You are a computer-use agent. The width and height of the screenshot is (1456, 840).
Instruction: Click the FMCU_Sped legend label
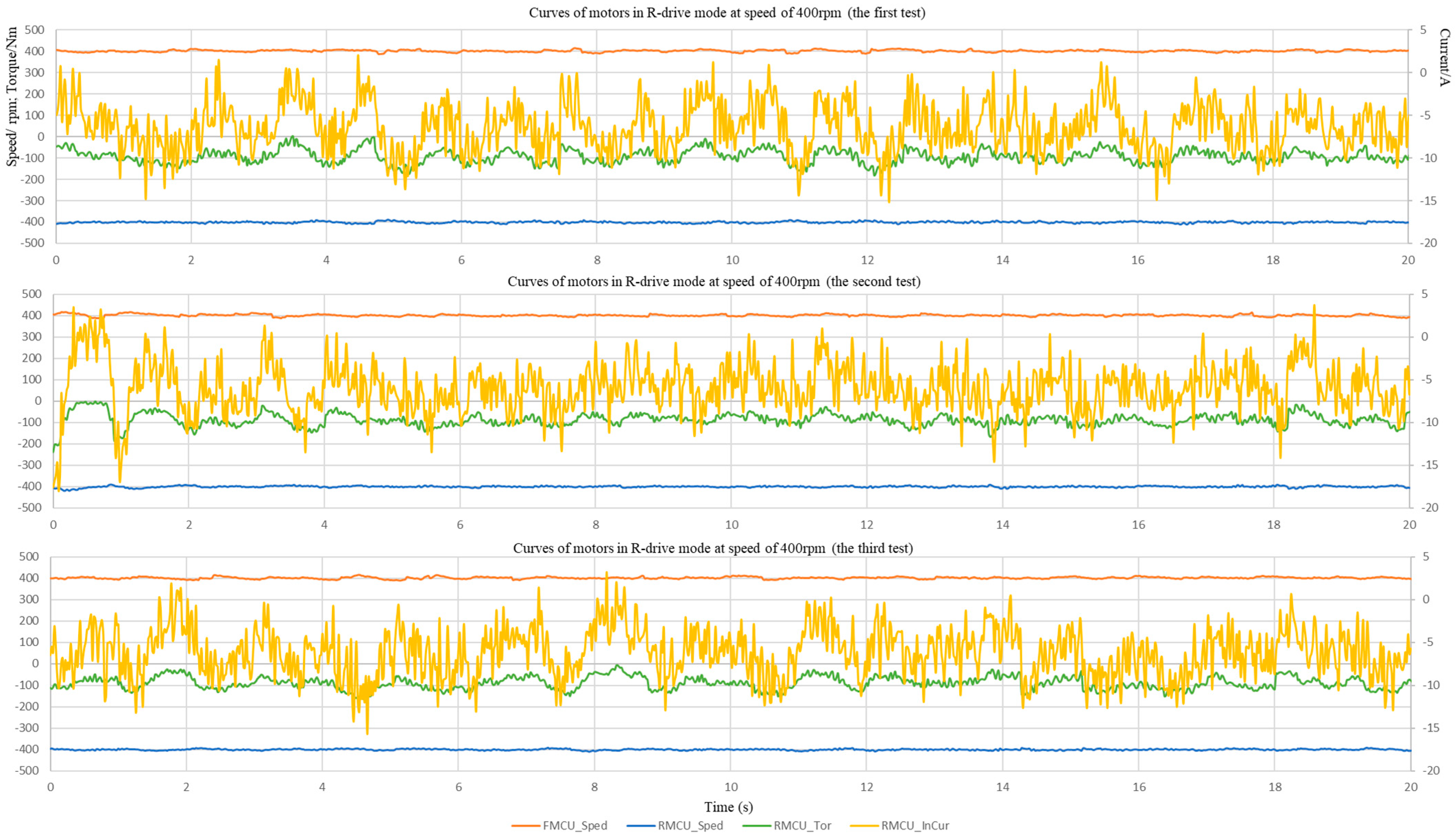[x=574, y=826]
